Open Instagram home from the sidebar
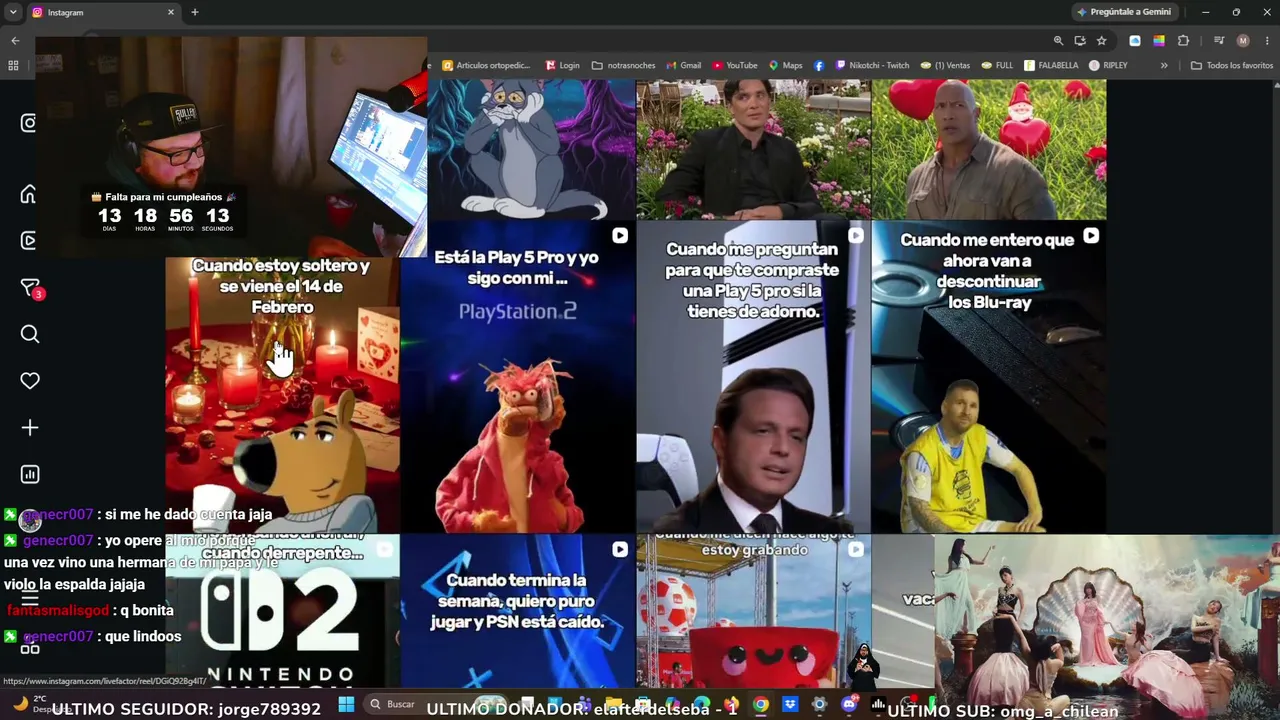Image resolution: width=1280 pixels, height=720 pixels. pos(29,194)
